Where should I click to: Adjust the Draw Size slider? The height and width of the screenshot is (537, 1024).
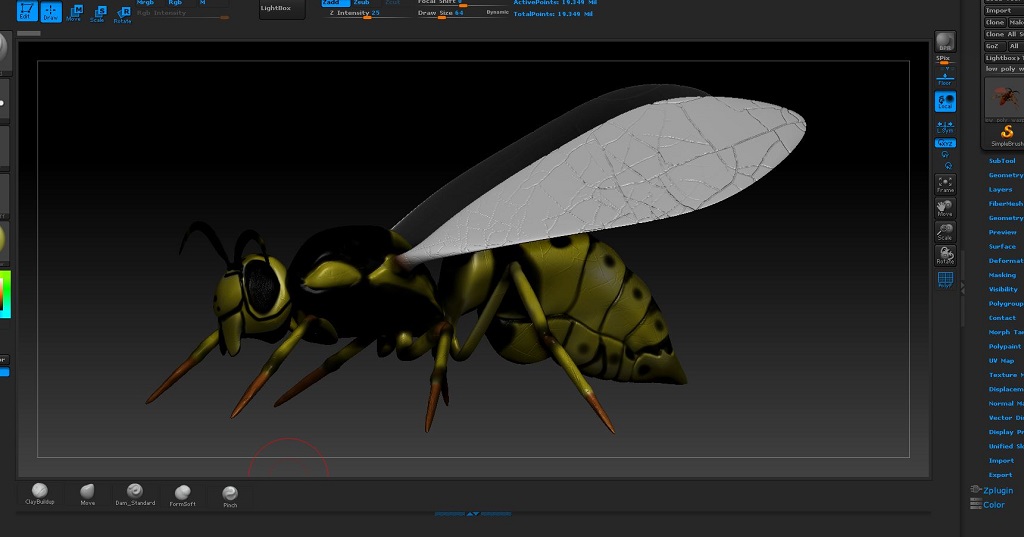pos(449,14)
